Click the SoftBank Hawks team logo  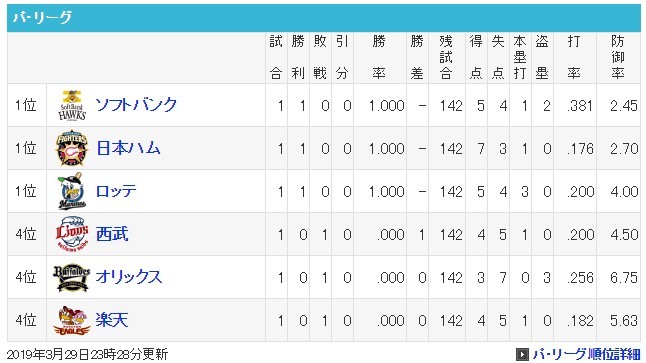pyautogui.click(x=72, y=105)
